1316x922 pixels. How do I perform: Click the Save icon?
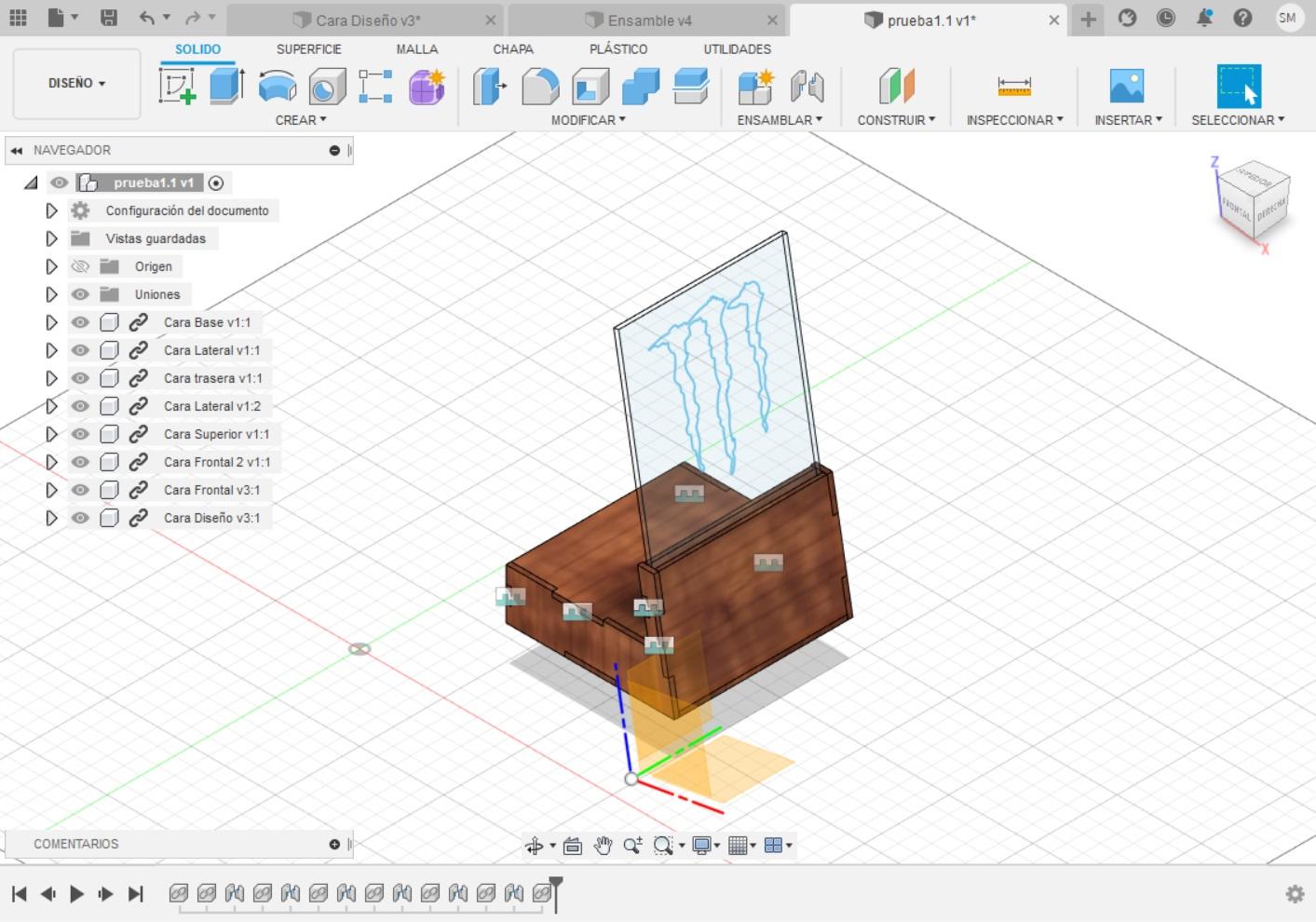(109, 18)
